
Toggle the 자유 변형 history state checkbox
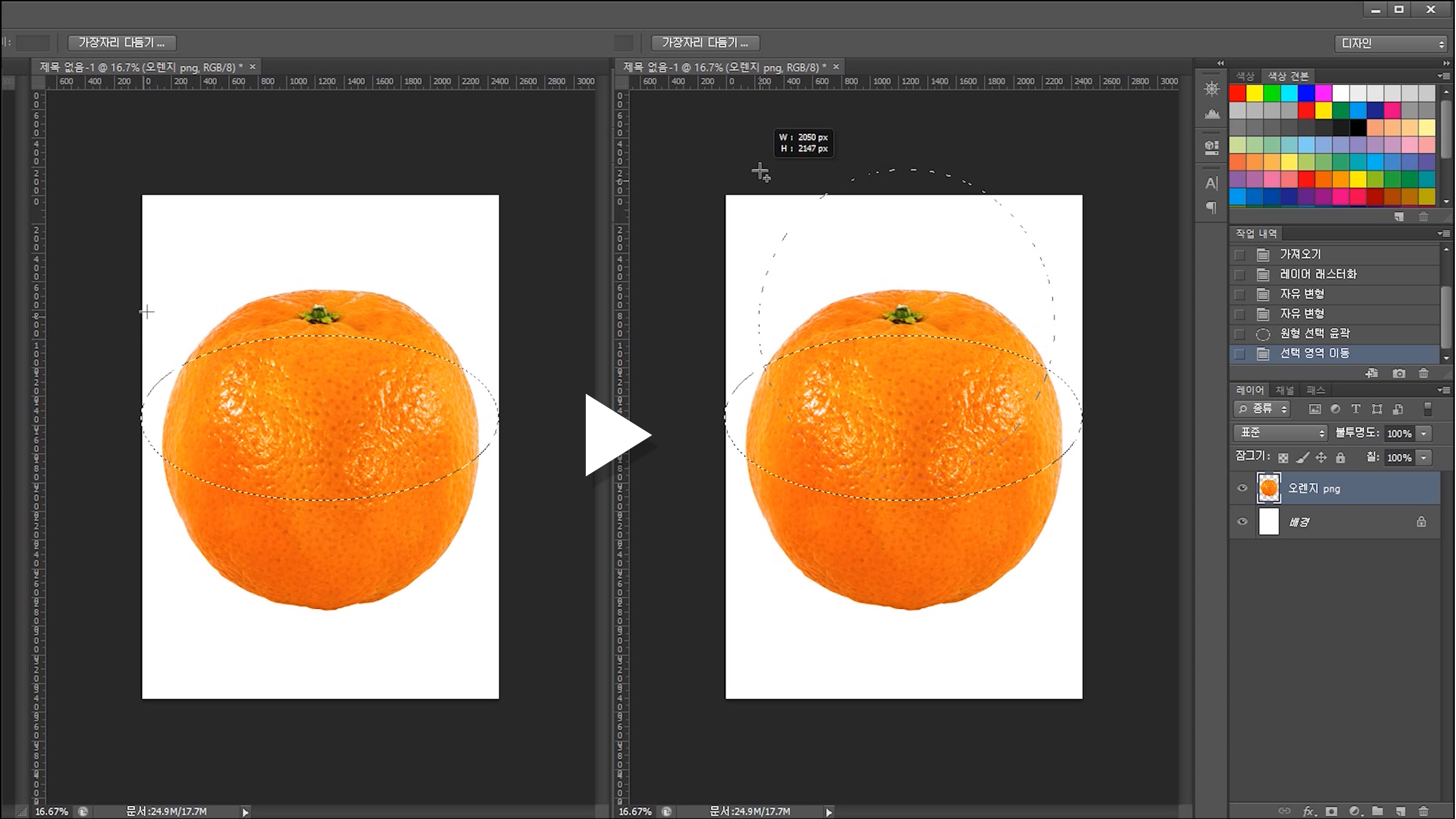(x=1239, y=295)
